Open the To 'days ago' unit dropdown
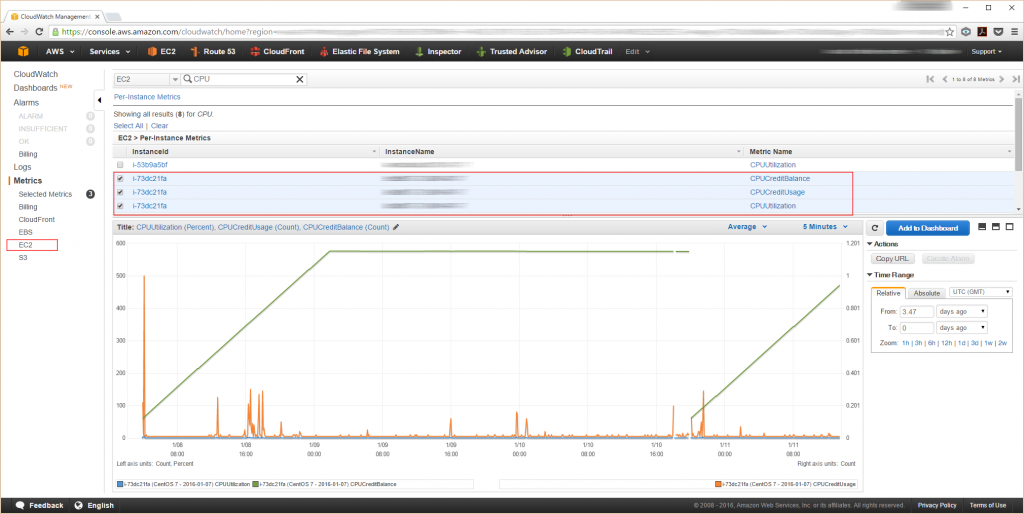This screenshot has height=514, width=1024. 961,328
